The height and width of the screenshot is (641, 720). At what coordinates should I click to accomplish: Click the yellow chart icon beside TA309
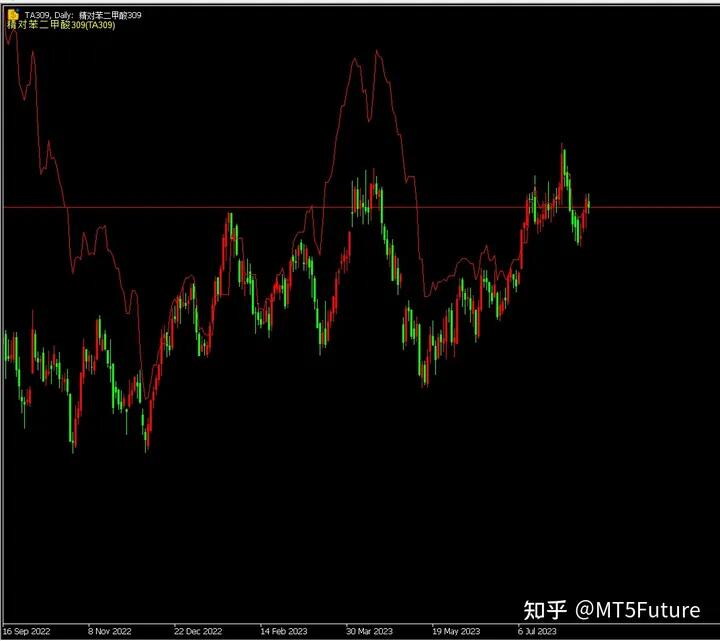12,14
